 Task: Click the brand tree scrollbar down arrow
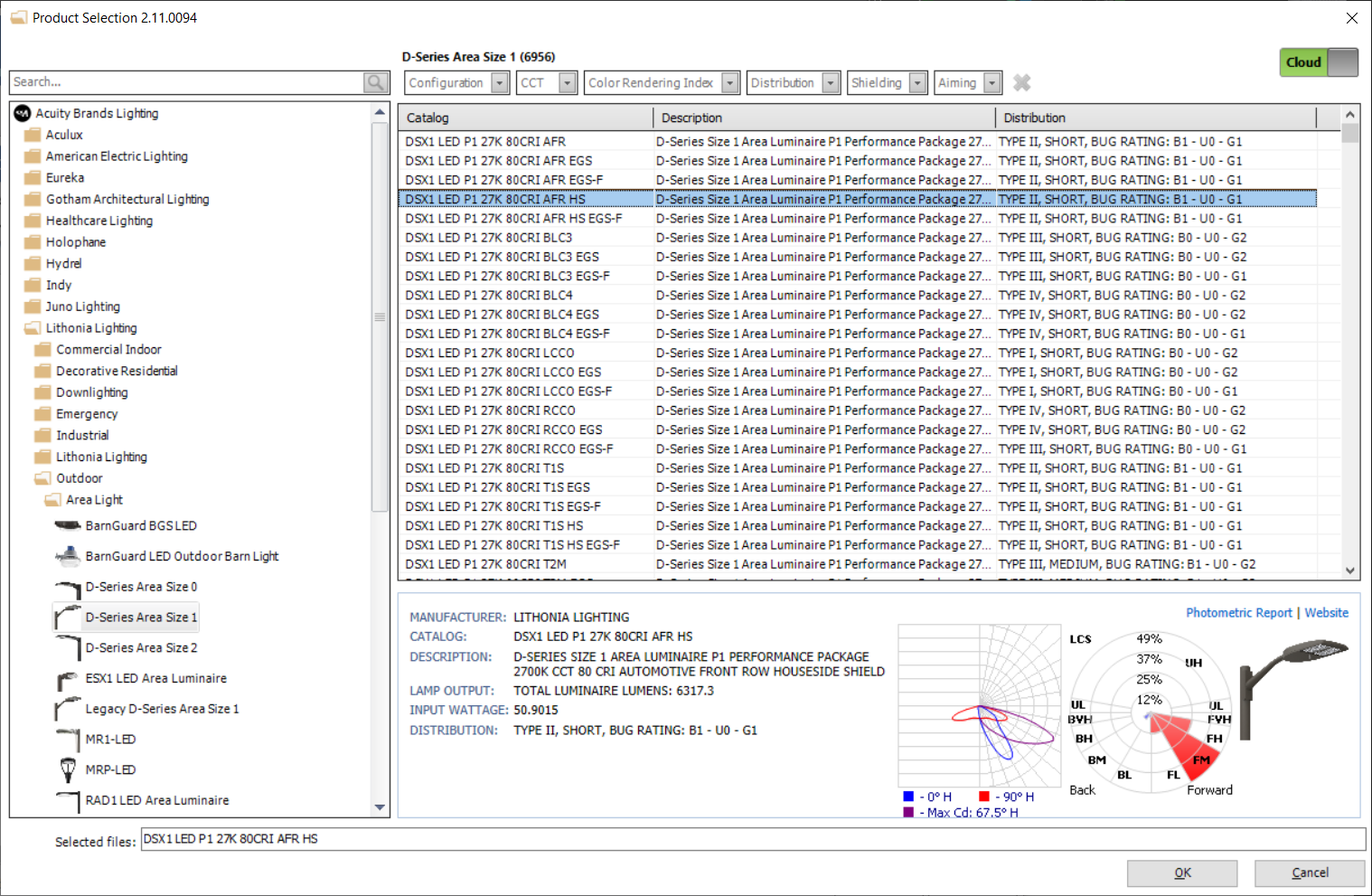[x=380, y=807]
